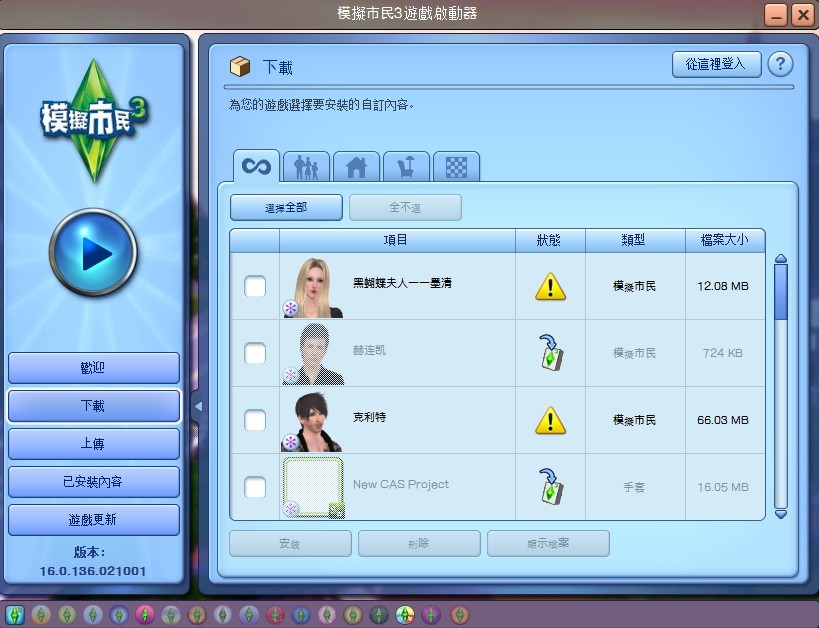The image size is (819, 628).
Task: Click the scroll up arrow of the list
Action: (781, 258)
